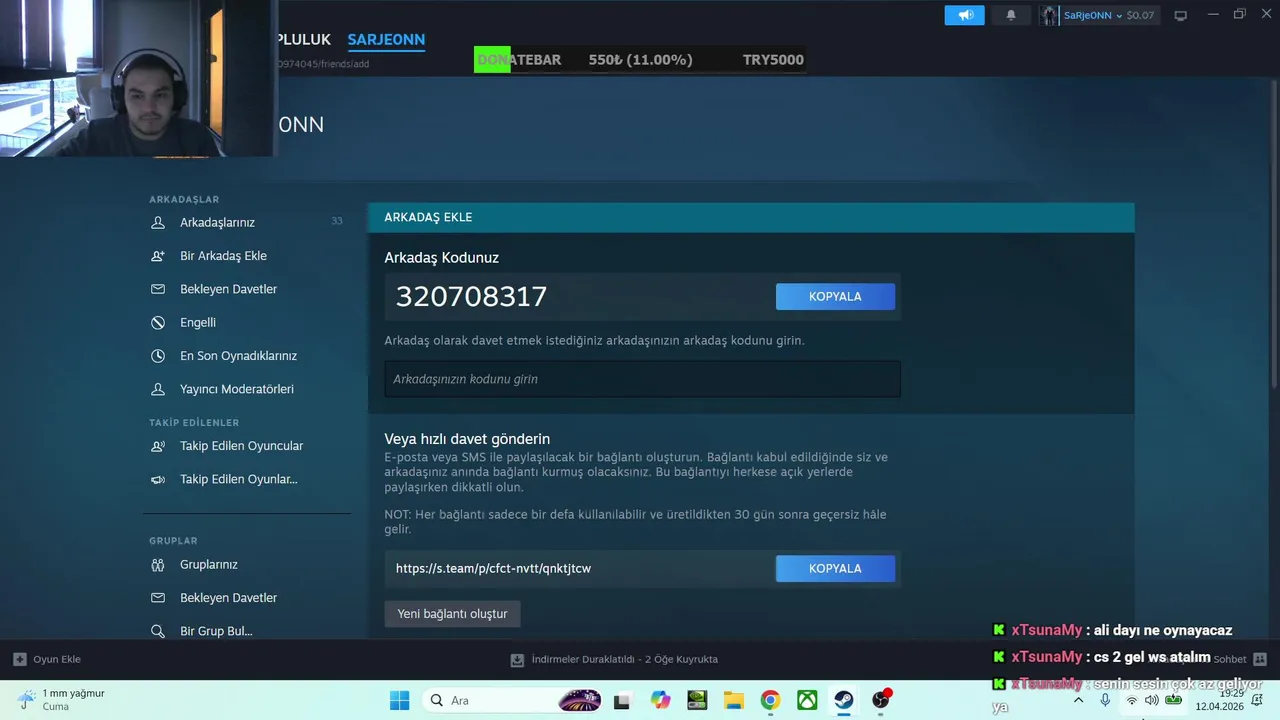Screen dimensions: 1280x720
Task: Switch to Big Picture mode monitor icon
Action: (x=1180, y=15)
